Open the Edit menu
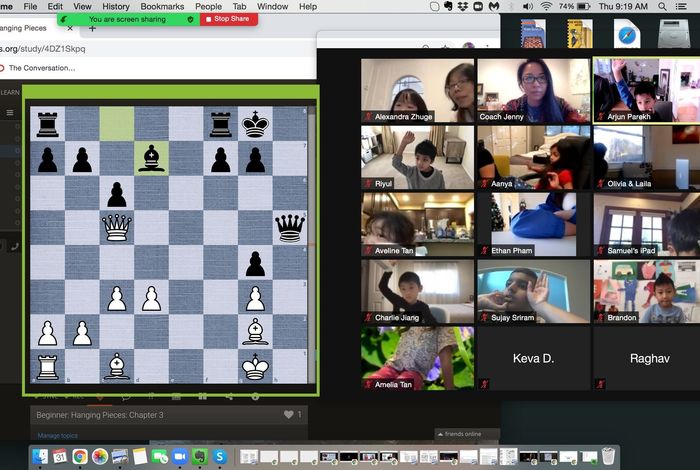The image size is (700, 470). 55,6
